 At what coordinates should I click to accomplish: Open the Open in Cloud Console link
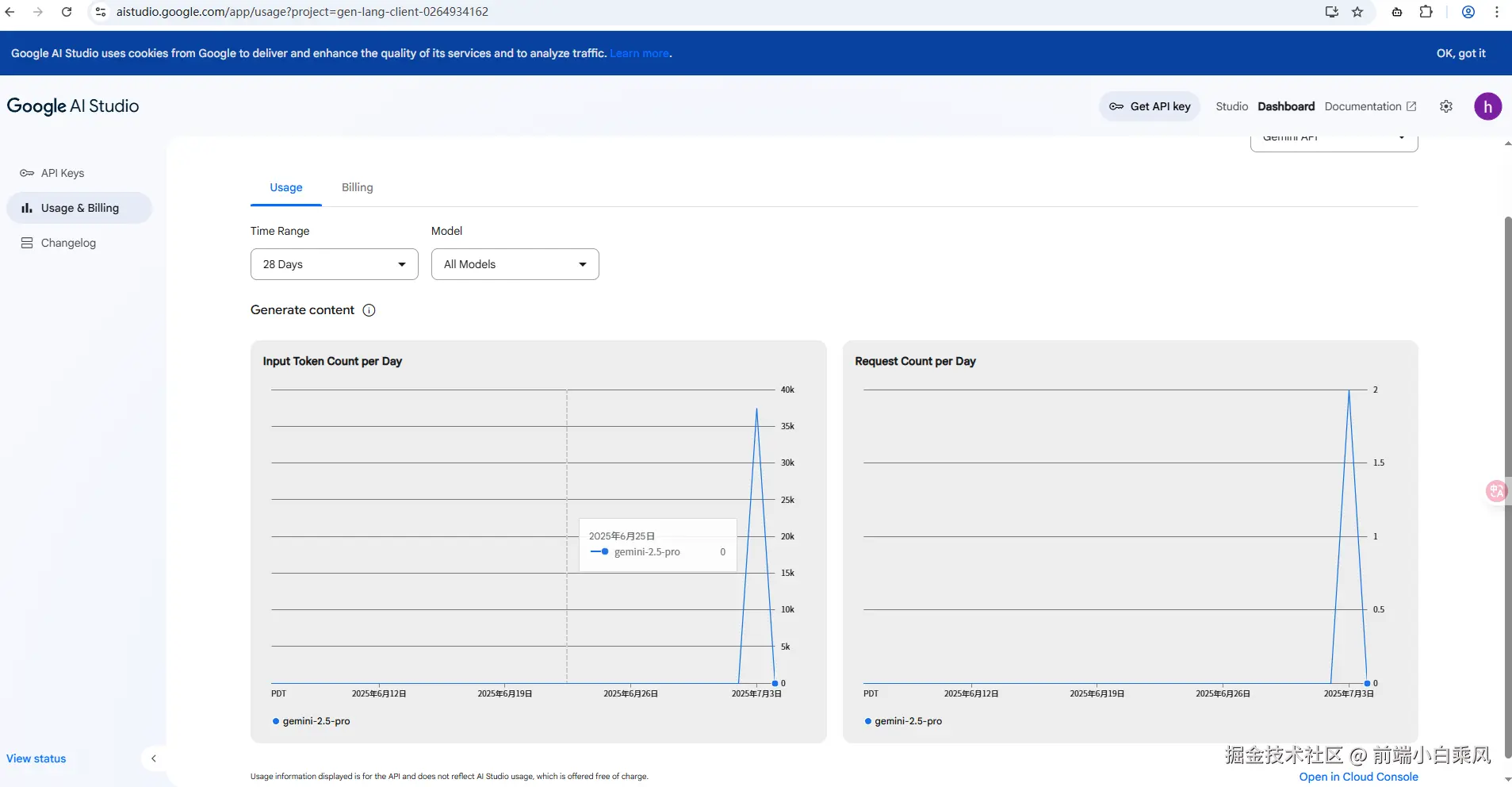(1358, 777)
